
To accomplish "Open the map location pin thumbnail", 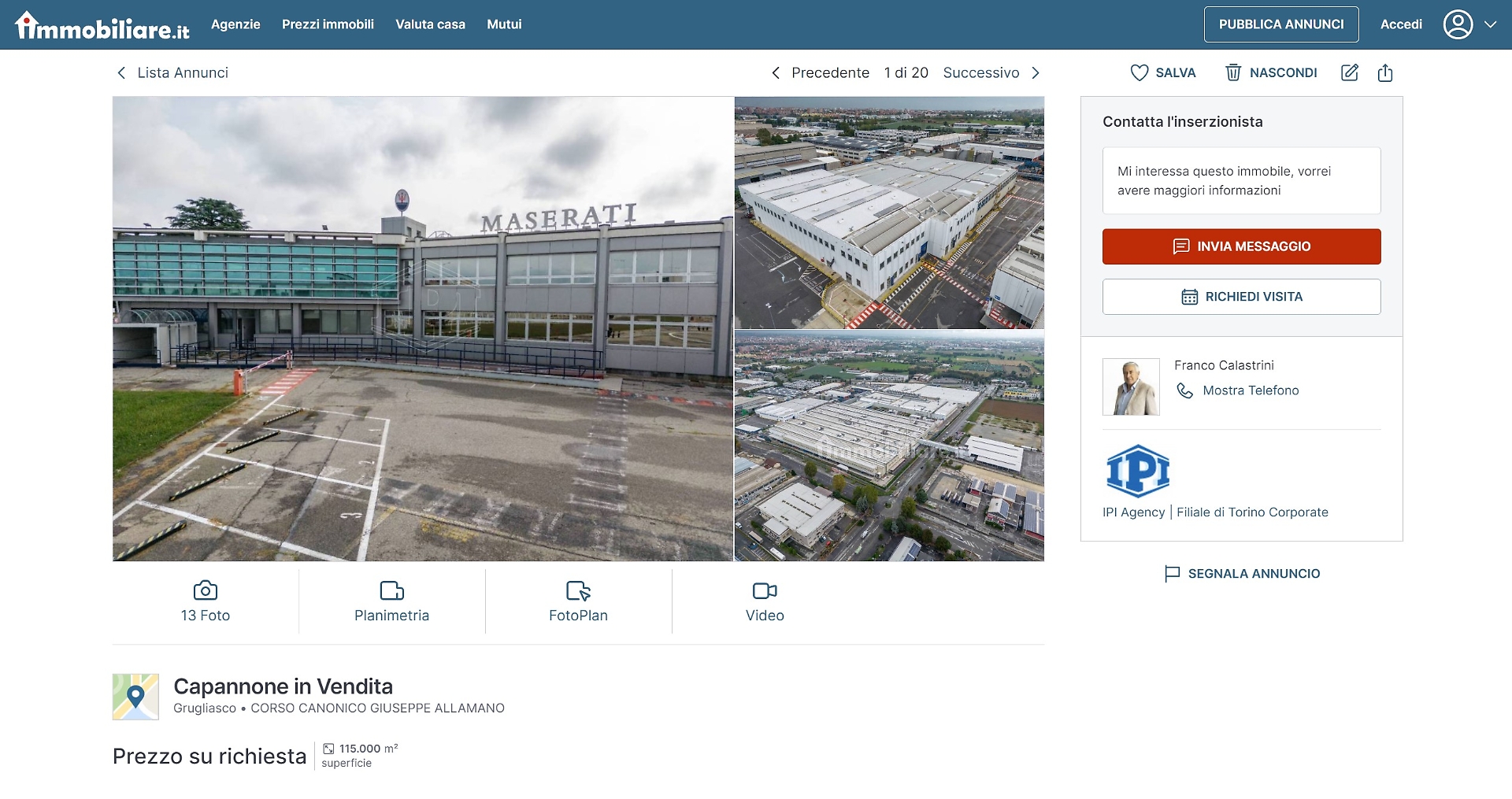I will pos(135,697).
